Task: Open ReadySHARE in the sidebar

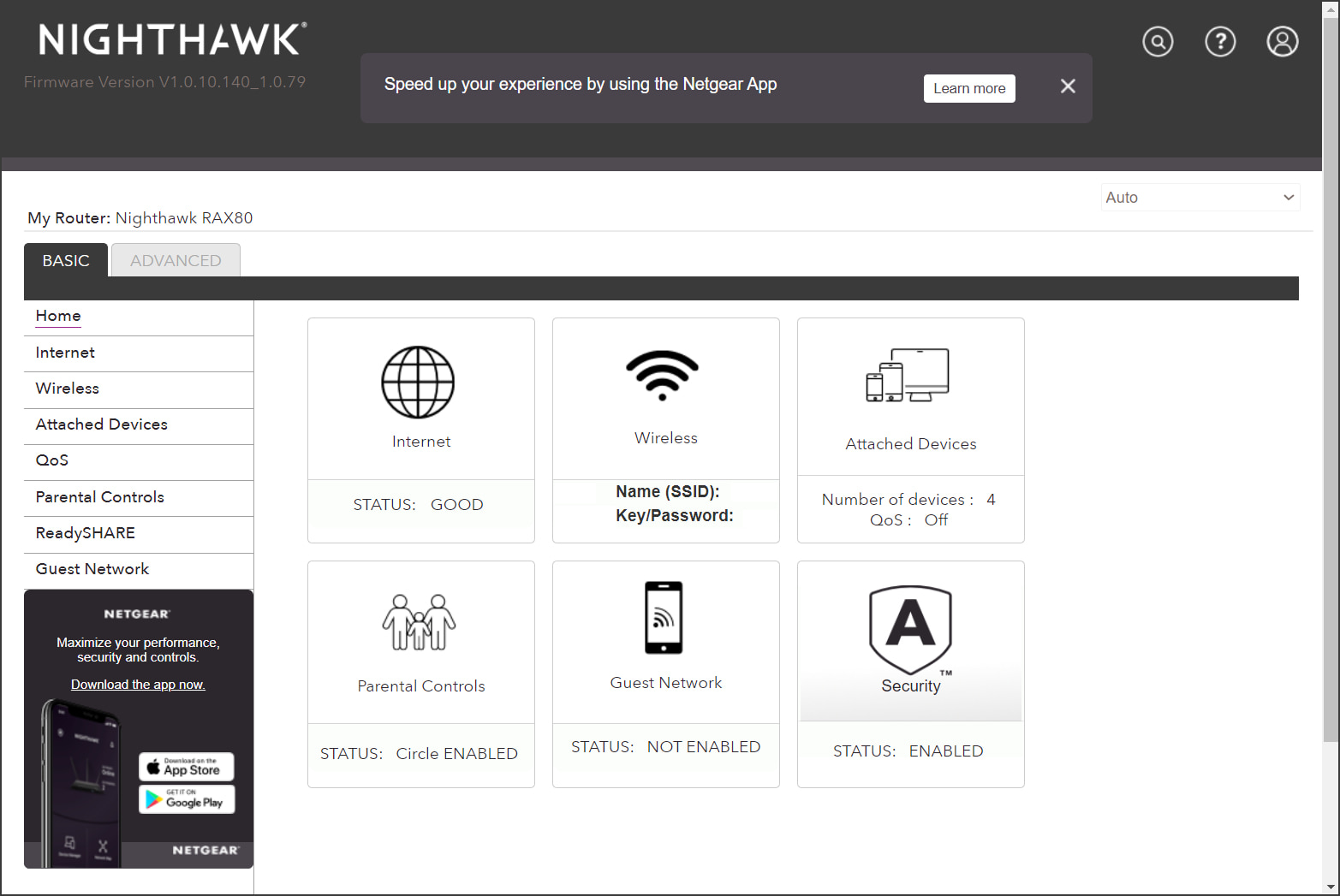Action: coord(139,533)
